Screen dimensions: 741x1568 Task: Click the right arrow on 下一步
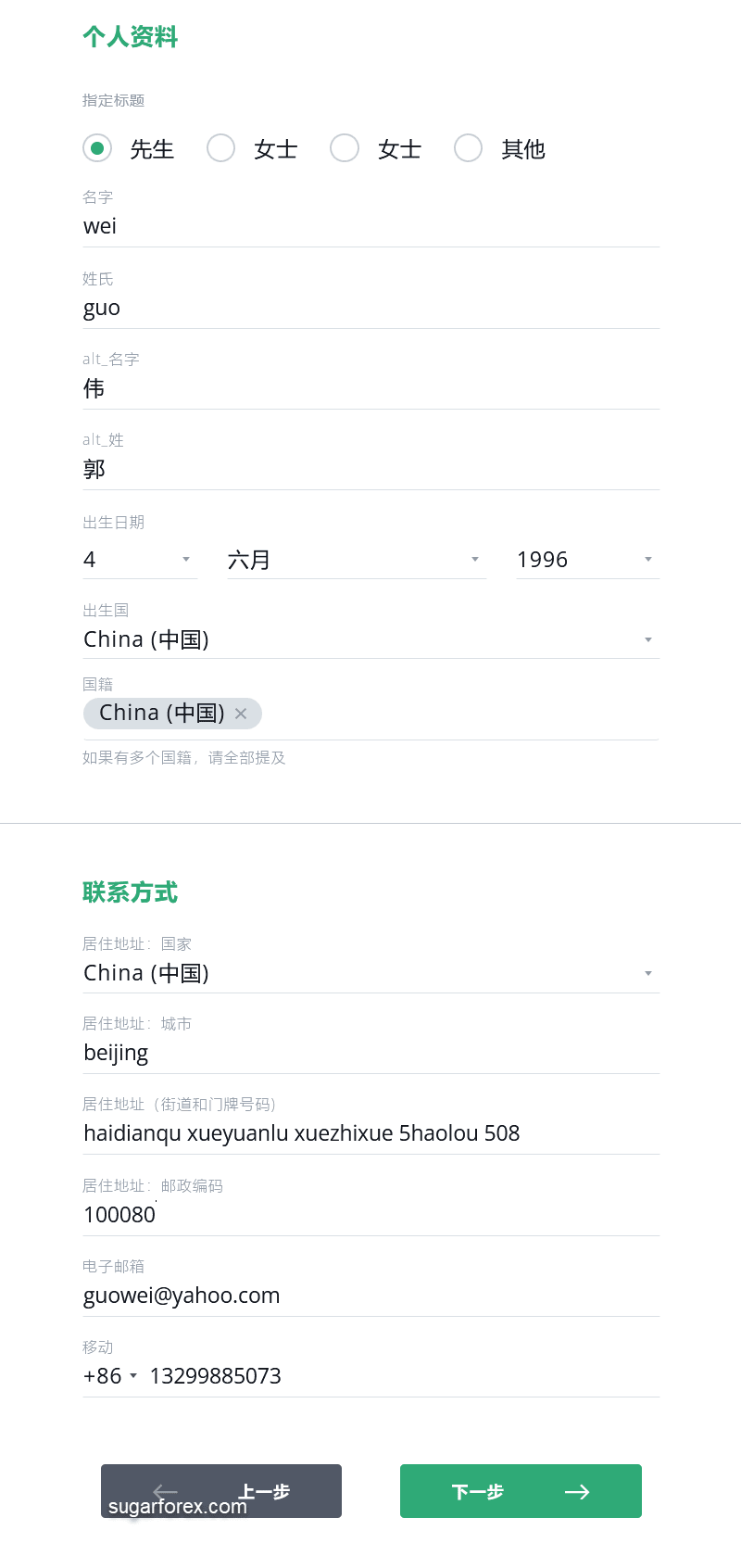point(577,1491)
